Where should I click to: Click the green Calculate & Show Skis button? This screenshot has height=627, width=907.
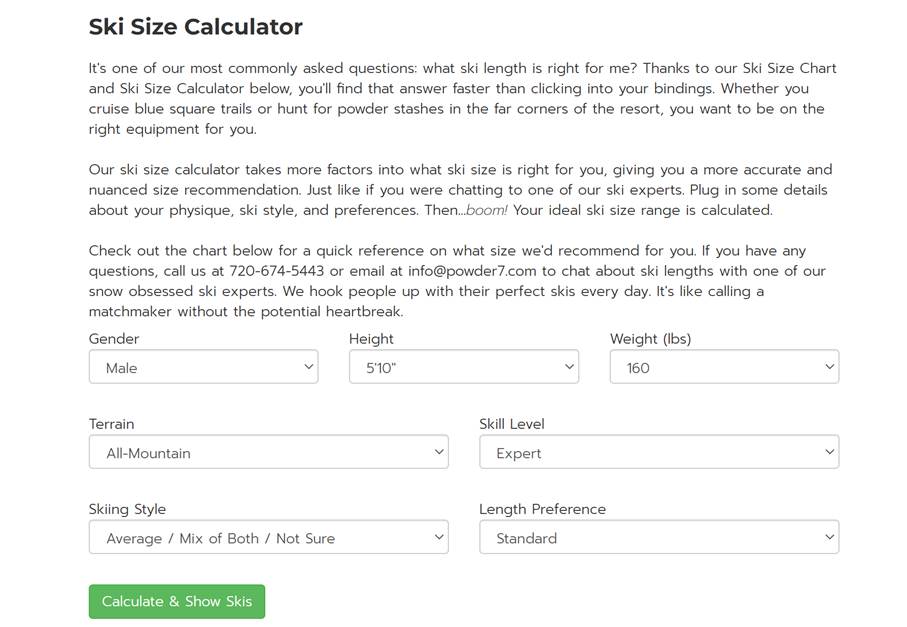[x=177, y=602]
